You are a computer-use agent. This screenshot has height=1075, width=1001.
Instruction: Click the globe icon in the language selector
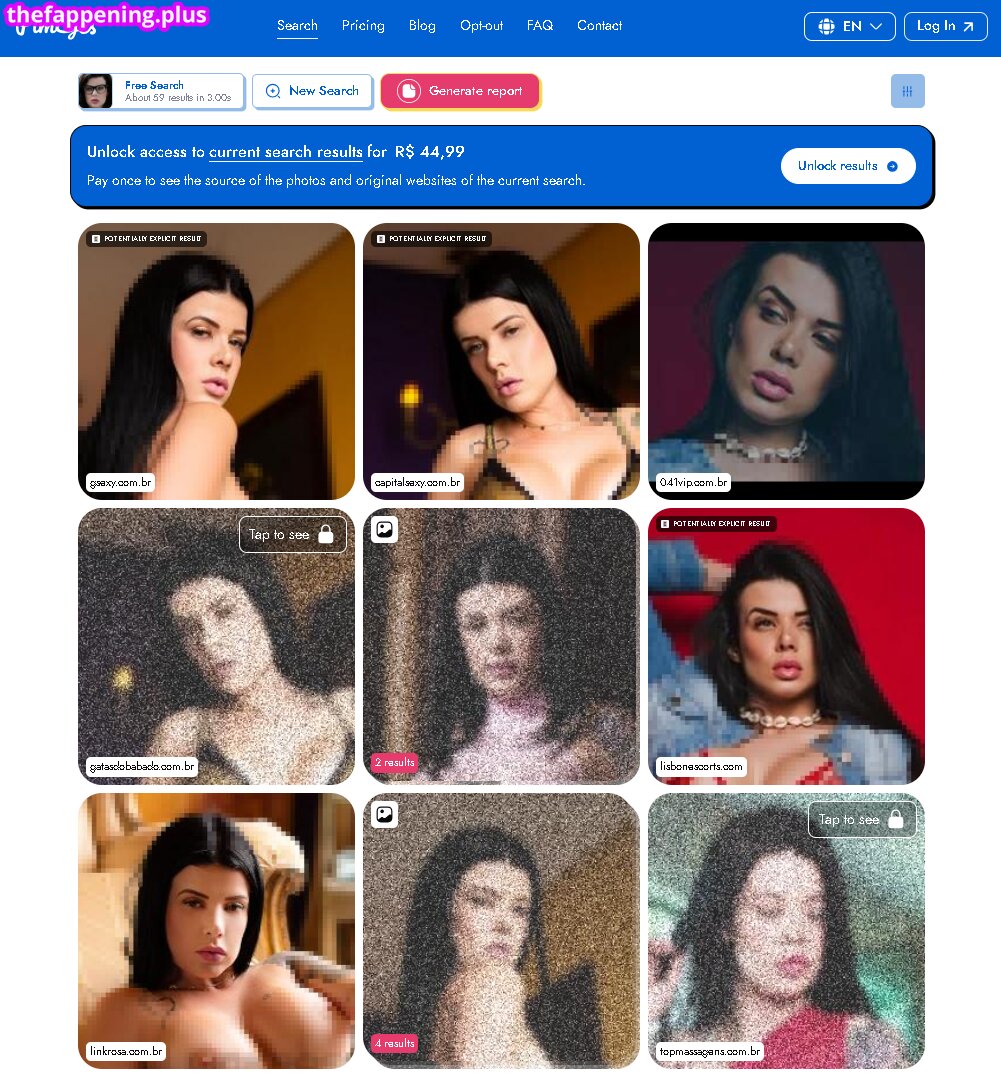point(826,27)
